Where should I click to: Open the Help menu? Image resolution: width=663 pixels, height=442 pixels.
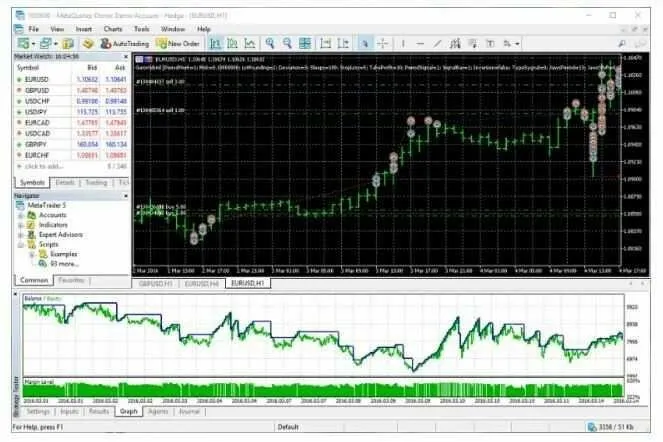pos(203,29)
